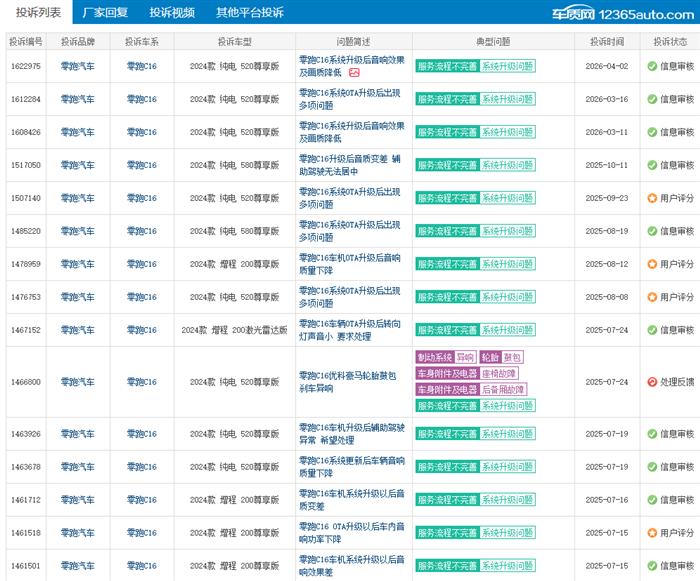Open the 其他平台投诉 tab

tap(250, 12)
